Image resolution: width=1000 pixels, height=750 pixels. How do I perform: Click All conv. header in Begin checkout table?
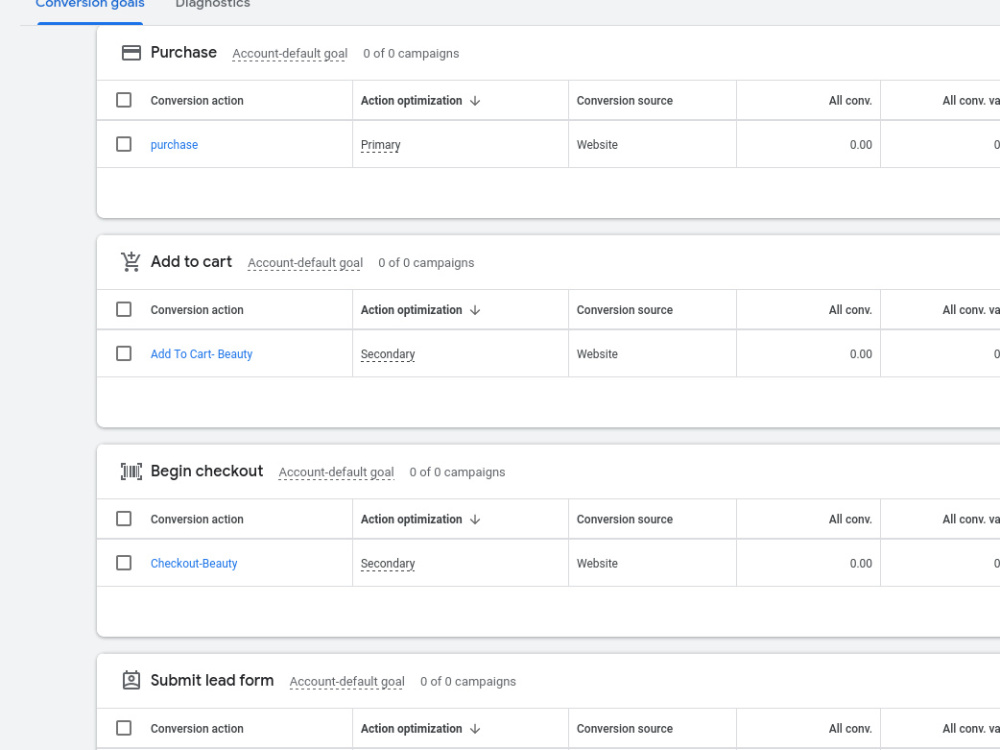point(850,519)
